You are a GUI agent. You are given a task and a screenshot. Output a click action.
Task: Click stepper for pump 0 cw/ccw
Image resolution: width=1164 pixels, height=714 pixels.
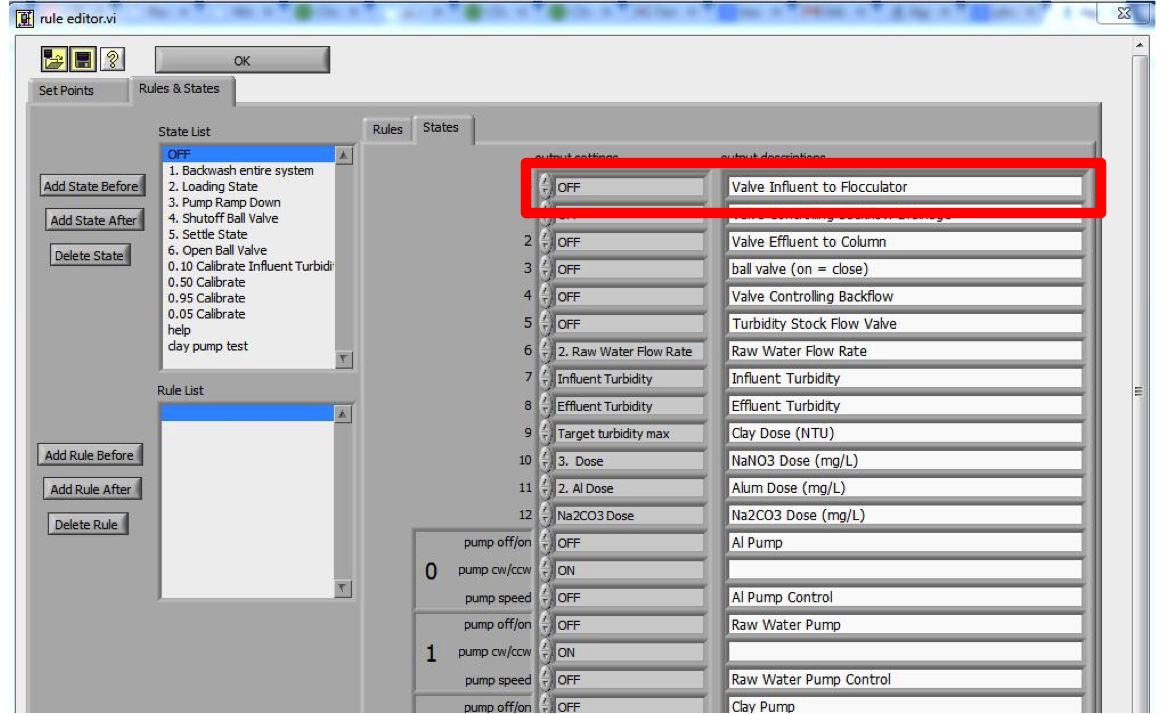click(546, 571)
